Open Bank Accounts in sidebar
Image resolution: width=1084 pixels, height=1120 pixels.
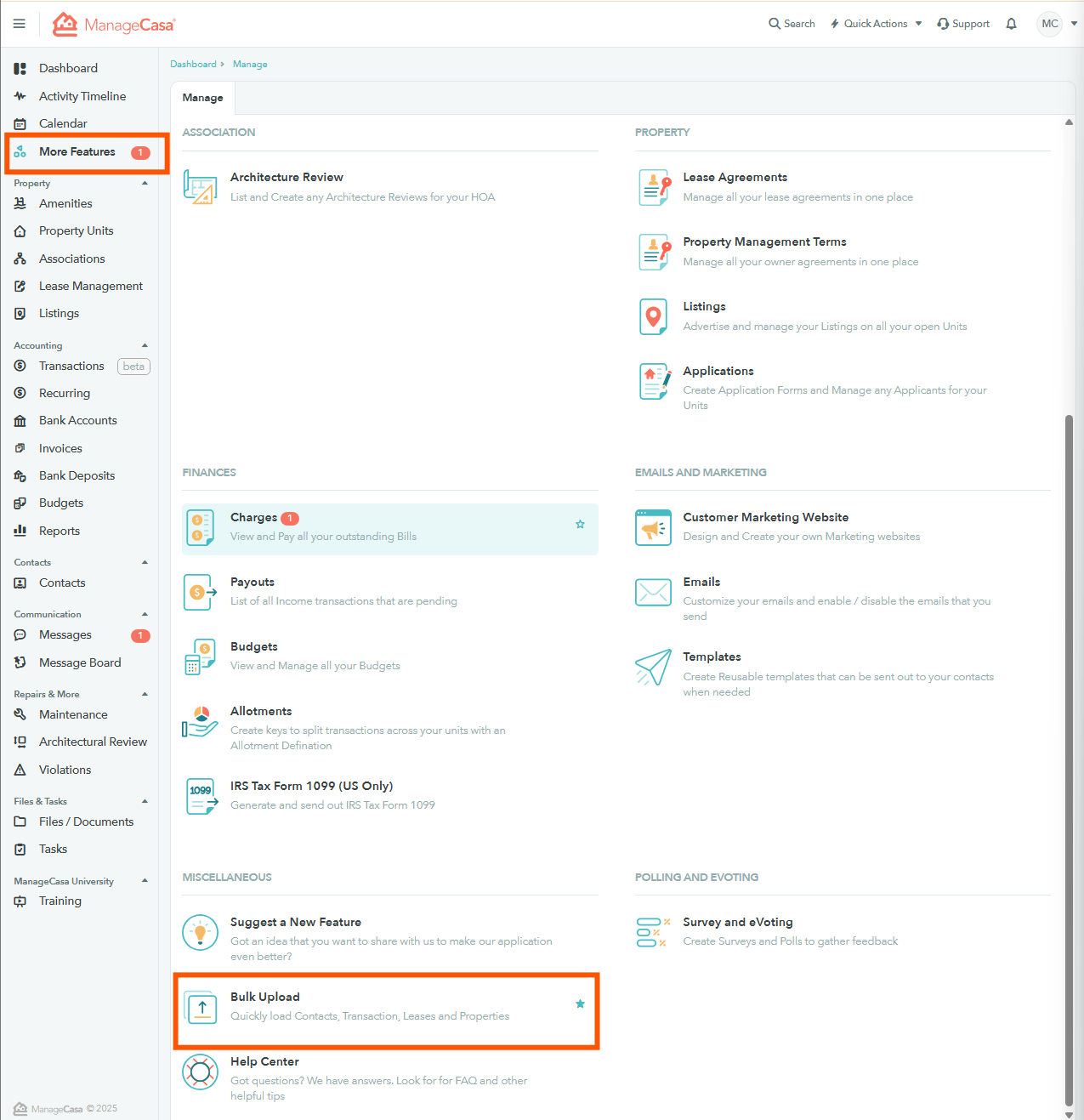point(79,420)
